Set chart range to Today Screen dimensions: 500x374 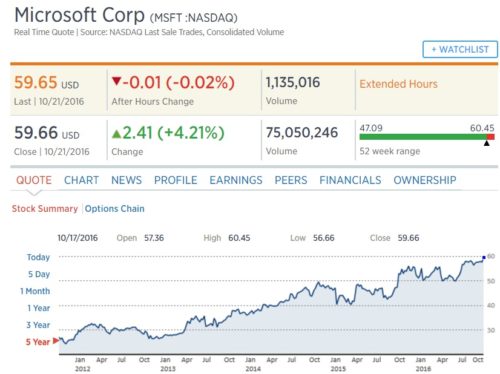point(38,257)
